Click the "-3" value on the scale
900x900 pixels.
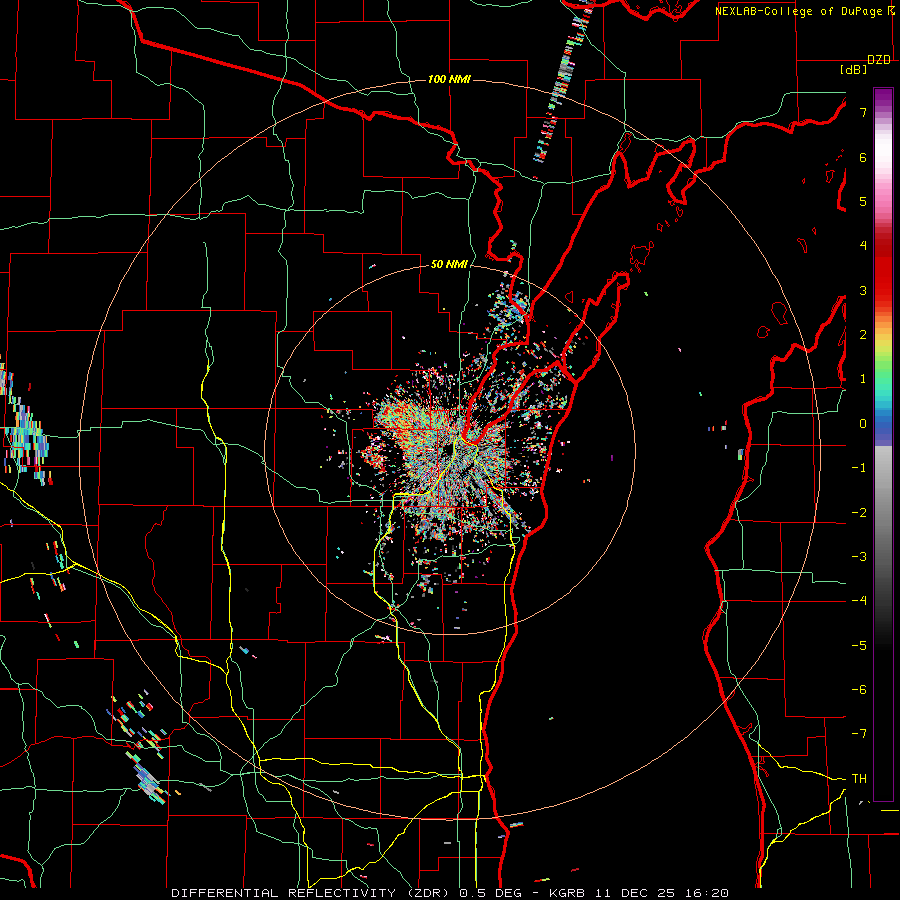pos(859,557)
